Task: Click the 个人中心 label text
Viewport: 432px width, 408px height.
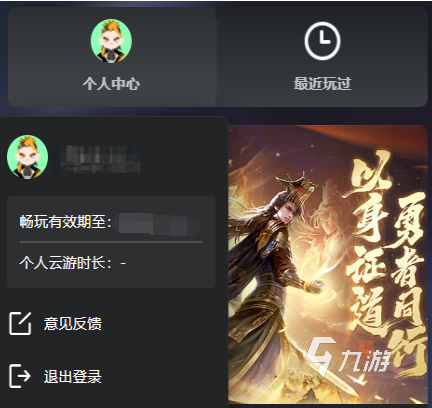Action: click(111, 83)
